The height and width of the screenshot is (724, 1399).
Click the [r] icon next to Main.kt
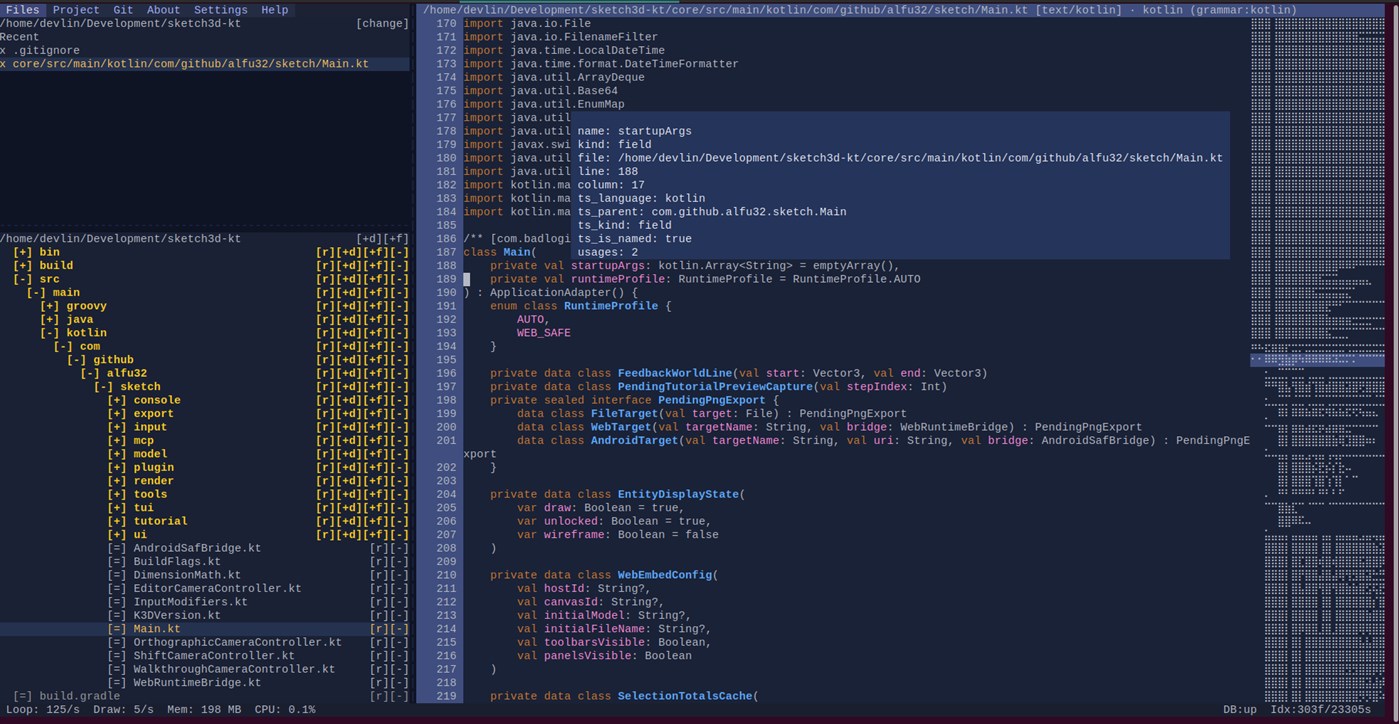coord(379,629)
